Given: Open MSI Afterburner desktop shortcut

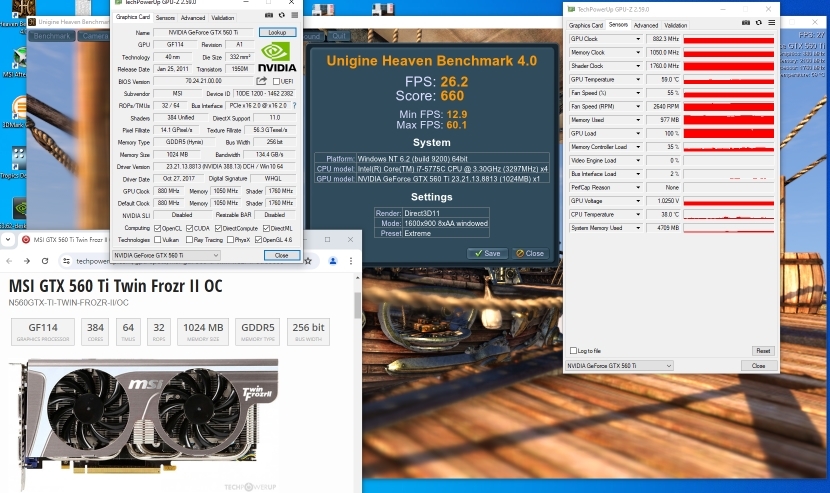Looking at the screenshot, I should 17,62.
